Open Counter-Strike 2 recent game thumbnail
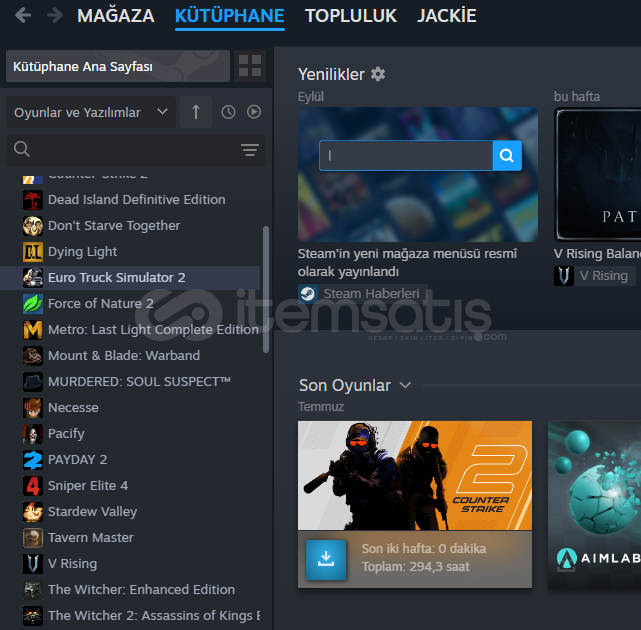The width and height of the screenshot is (641, 630). [415, 475]
